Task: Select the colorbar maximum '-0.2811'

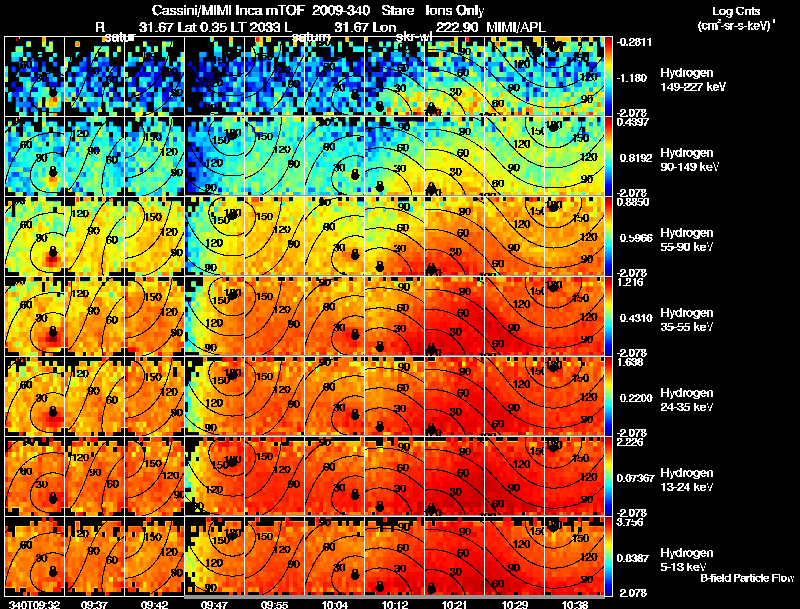Action: pos(634,42)
